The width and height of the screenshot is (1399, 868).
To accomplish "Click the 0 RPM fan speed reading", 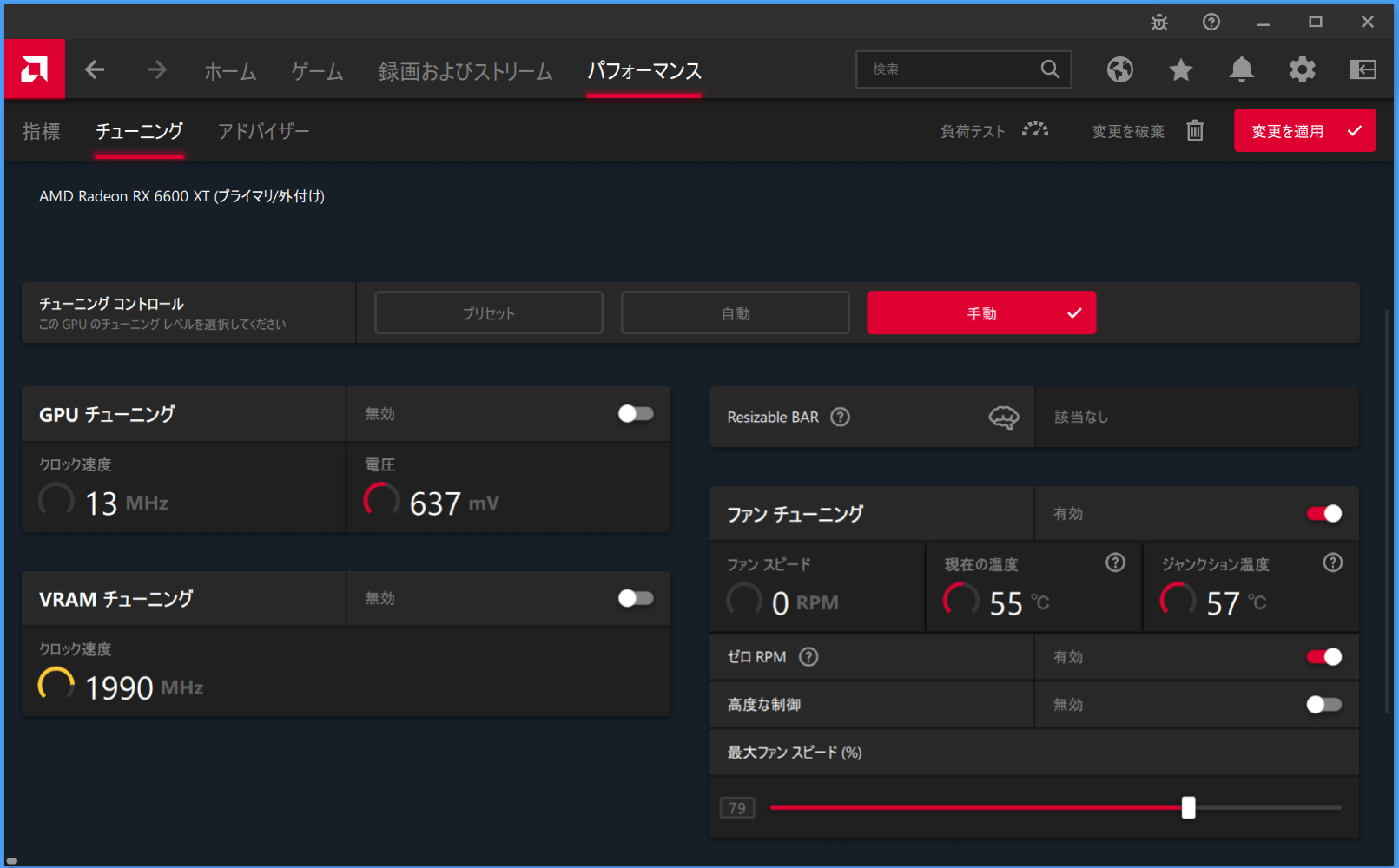I will [x=805, y=602].
